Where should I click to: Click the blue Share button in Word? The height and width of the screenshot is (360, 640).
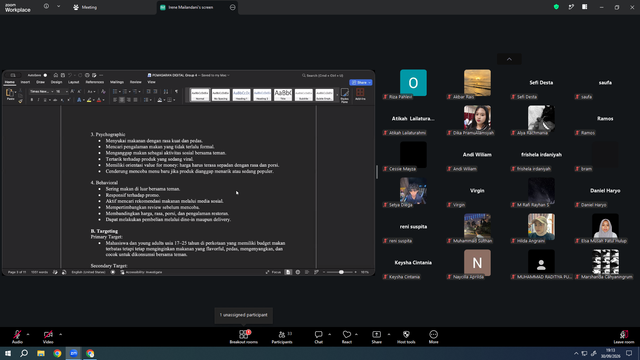tap(361, 82)
